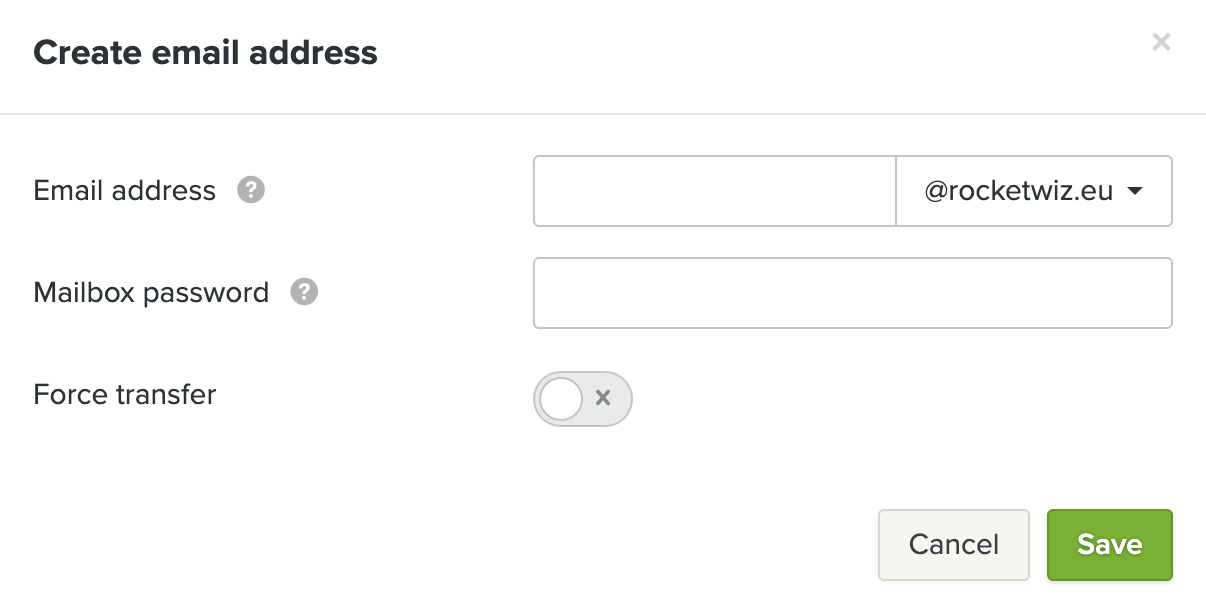Click the x mark inside the Force transfer switch
Viewport: 1206px width, 613px height.
pyautogui.click(x=603, y=398)
